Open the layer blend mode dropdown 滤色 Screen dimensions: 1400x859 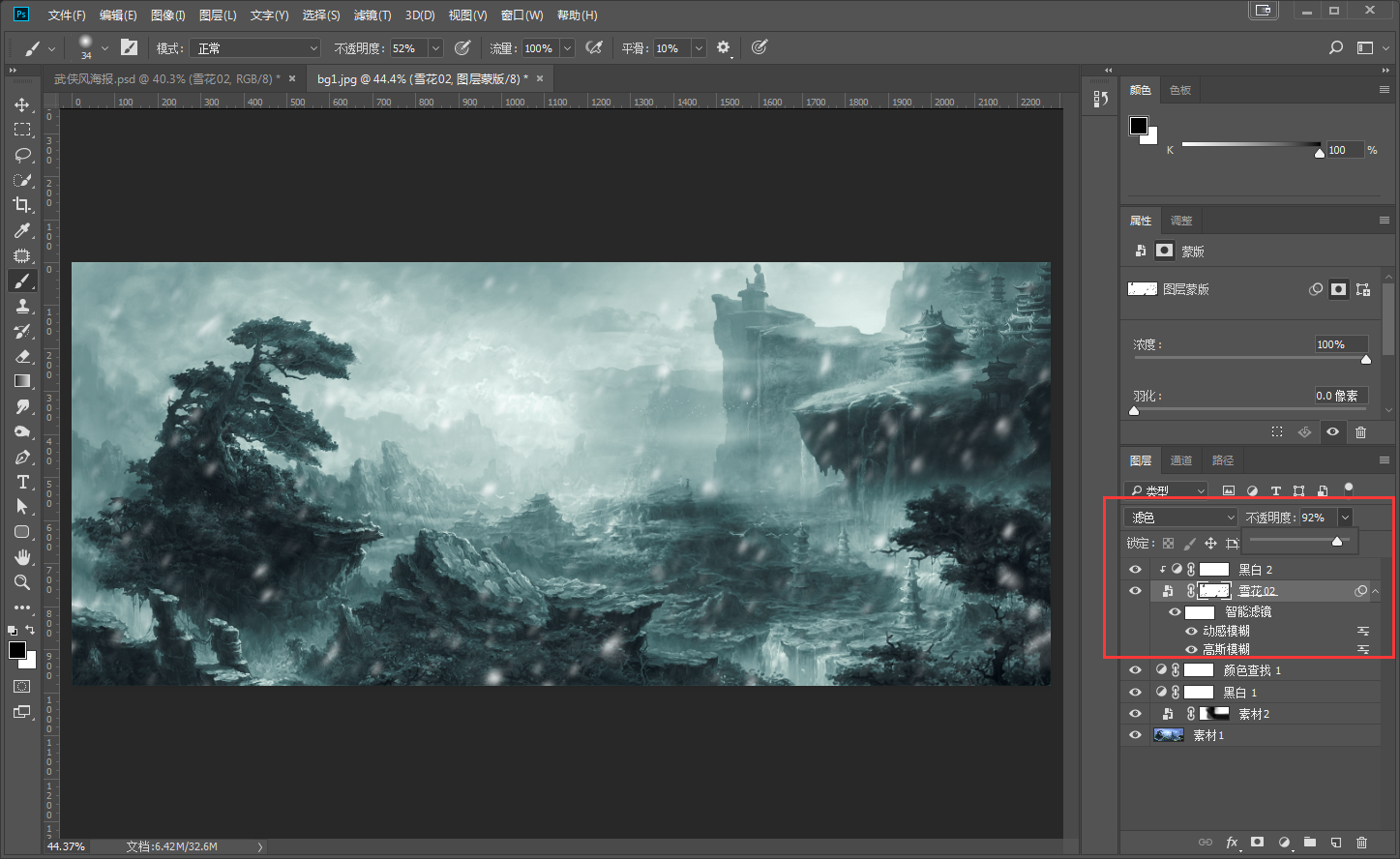(x=1181, y=518)
